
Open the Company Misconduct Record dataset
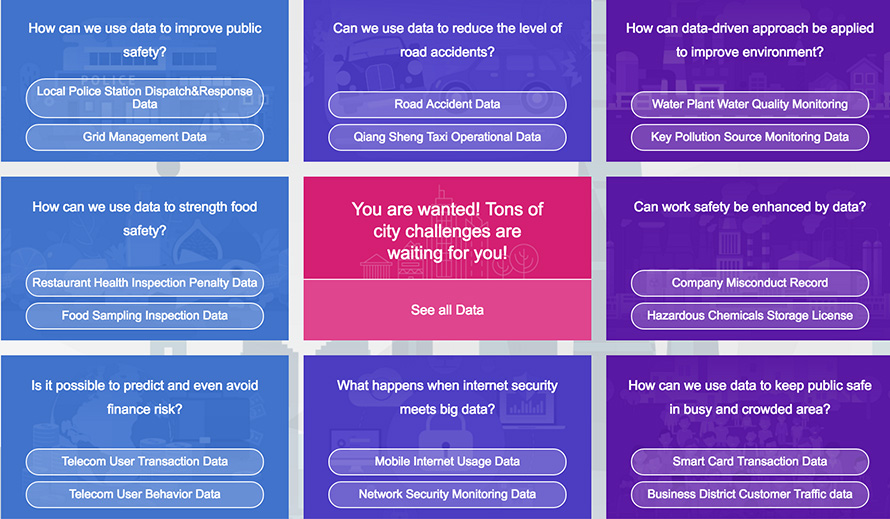point(750,283)
